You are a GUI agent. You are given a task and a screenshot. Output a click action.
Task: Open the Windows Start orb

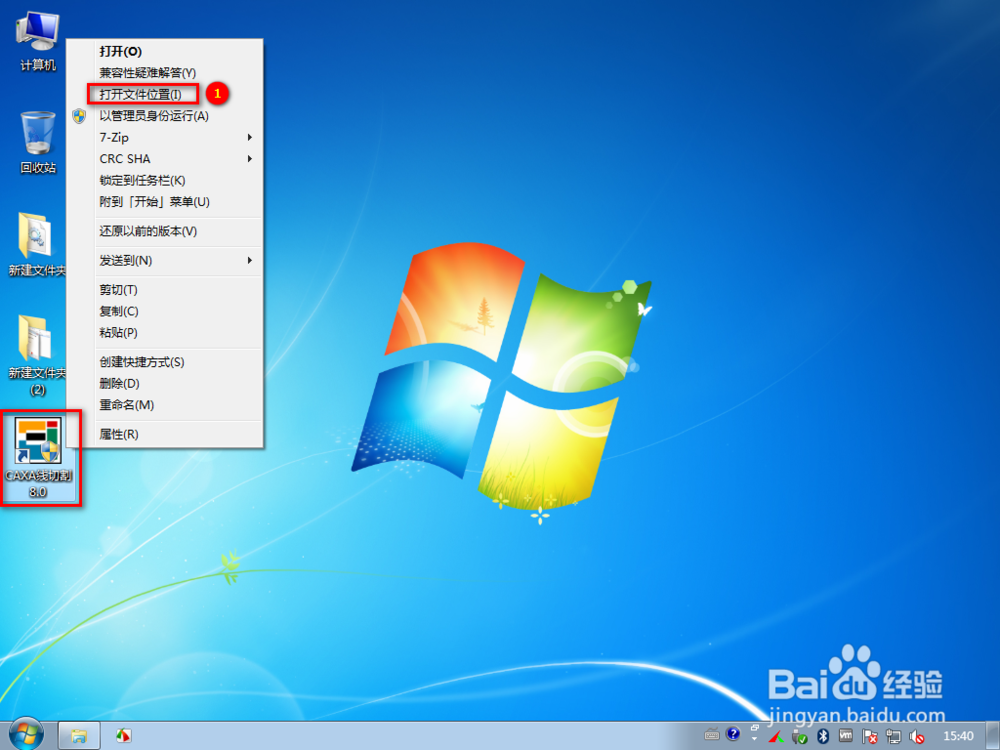[26, 735]
